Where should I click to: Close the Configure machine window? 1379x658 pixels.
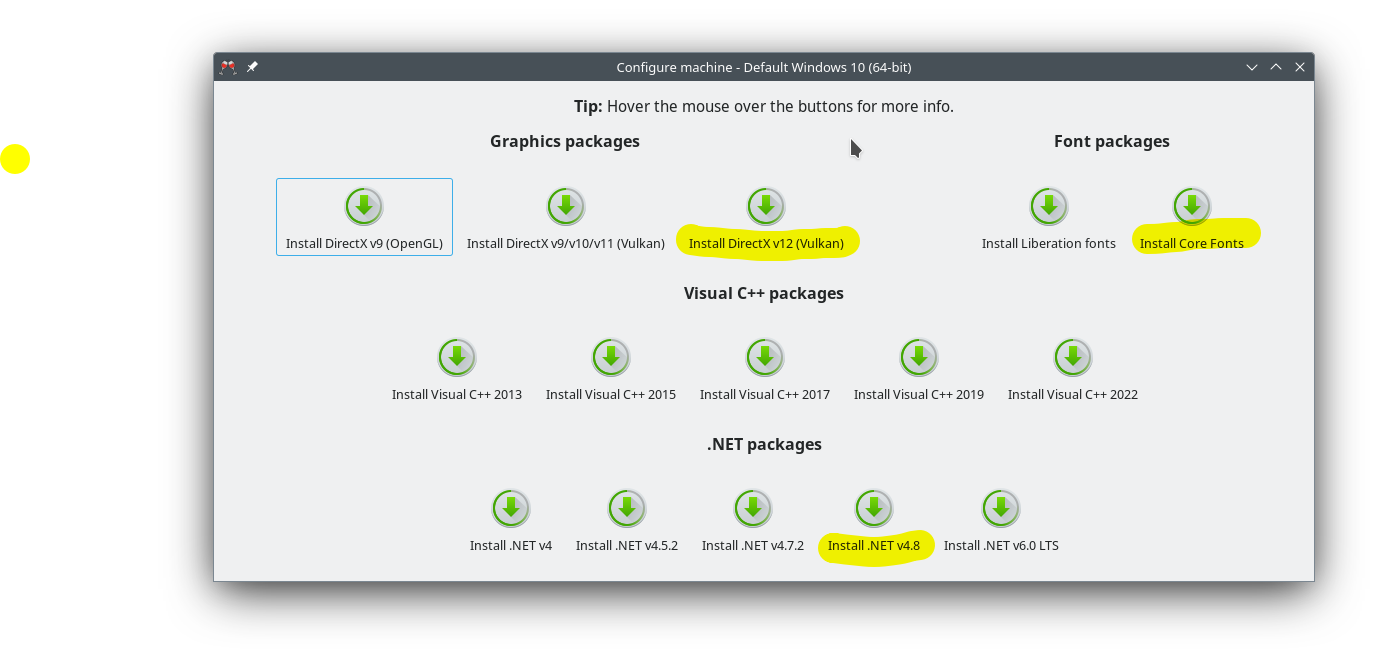(1300, 67)
